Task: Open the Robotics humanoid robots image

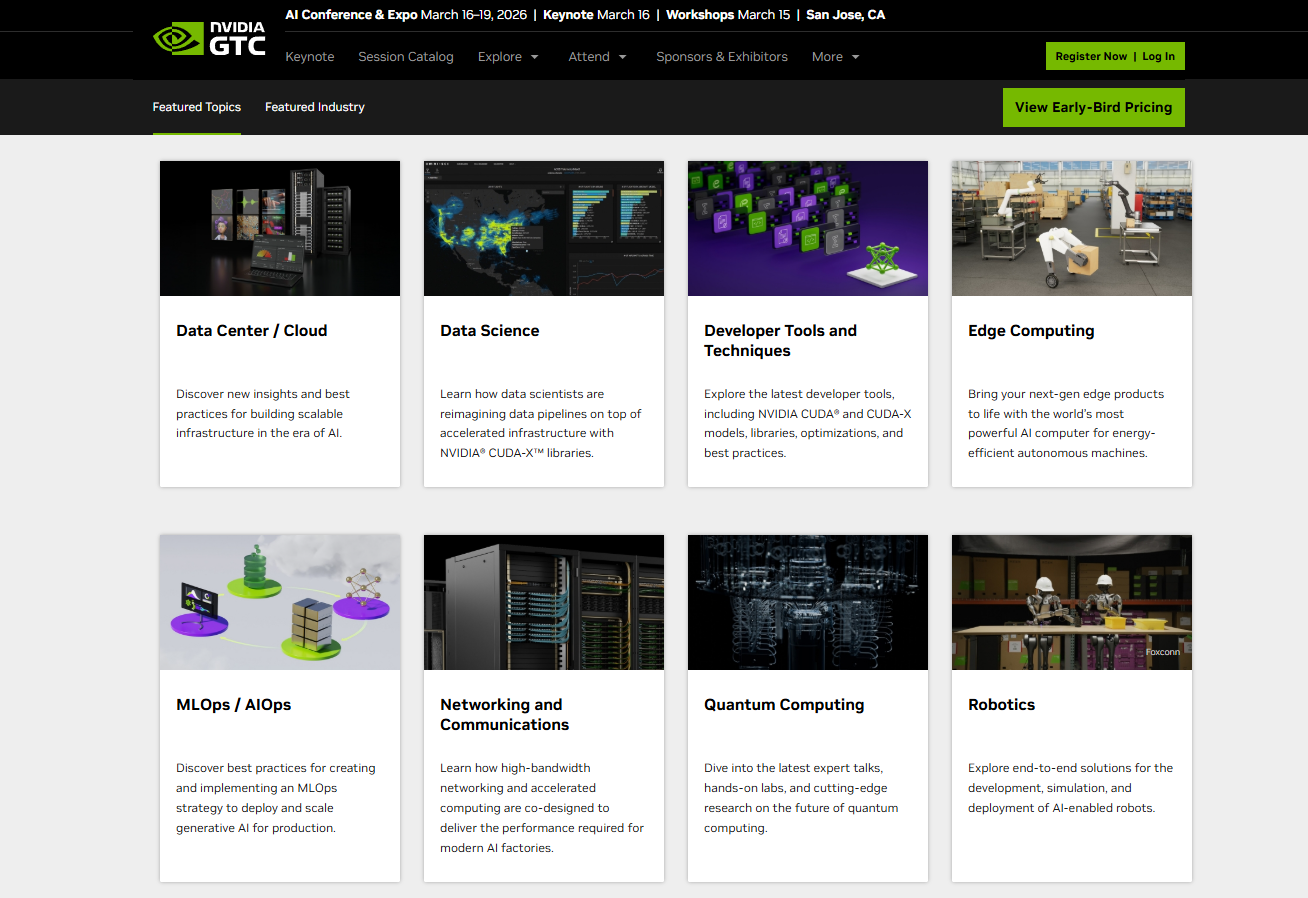Action: pyautogui.click(x=1072, y=602)
